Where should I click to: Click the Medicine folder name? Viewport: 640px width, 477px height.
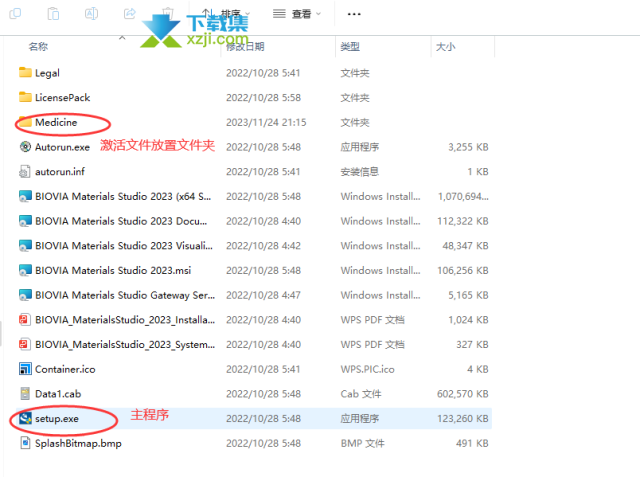tap(56, 122)
